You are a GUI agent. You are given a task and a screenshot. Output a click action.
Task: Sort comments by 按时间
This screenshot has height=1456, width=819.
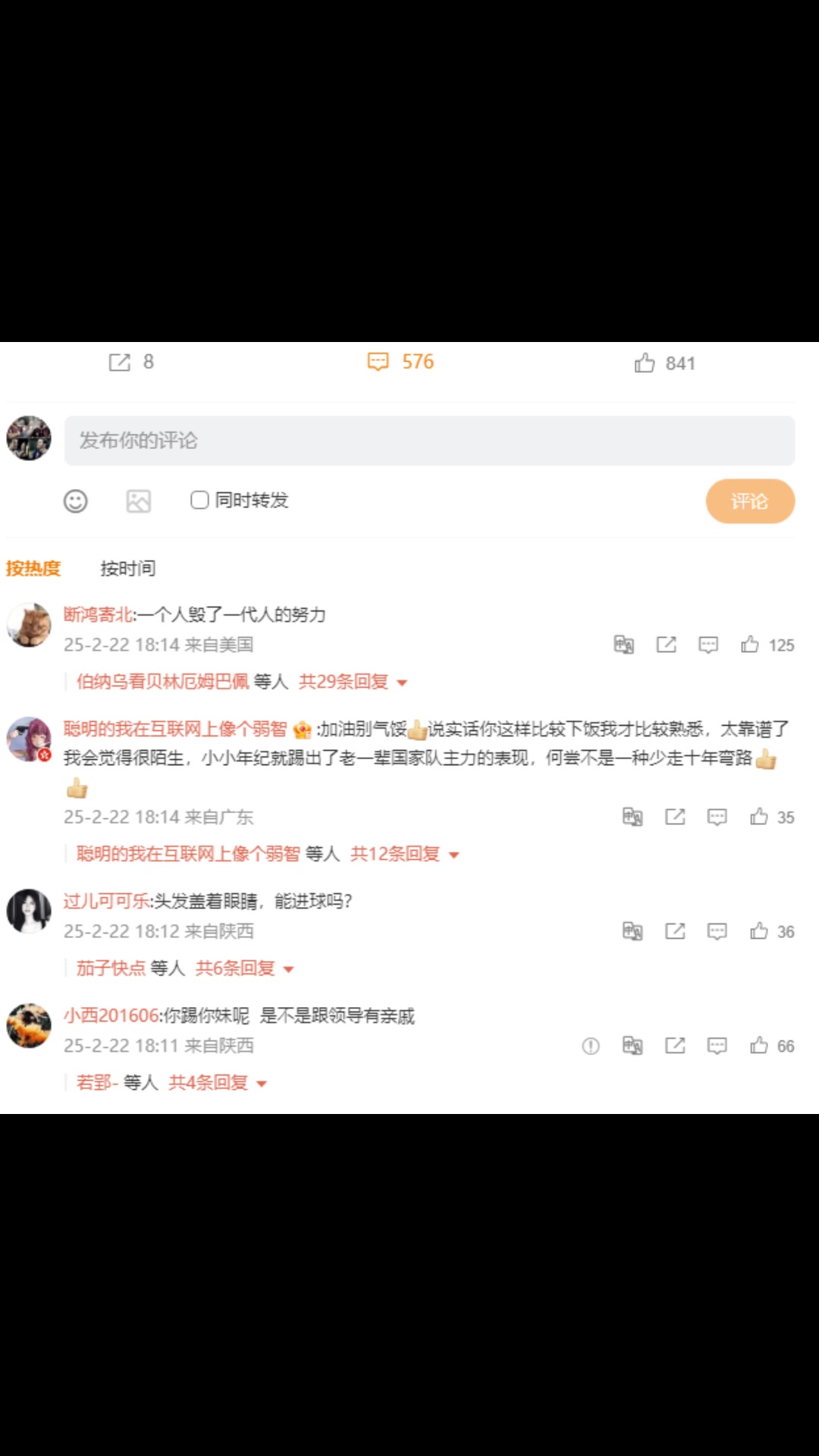pyautogui.click(x=128, y=569)
